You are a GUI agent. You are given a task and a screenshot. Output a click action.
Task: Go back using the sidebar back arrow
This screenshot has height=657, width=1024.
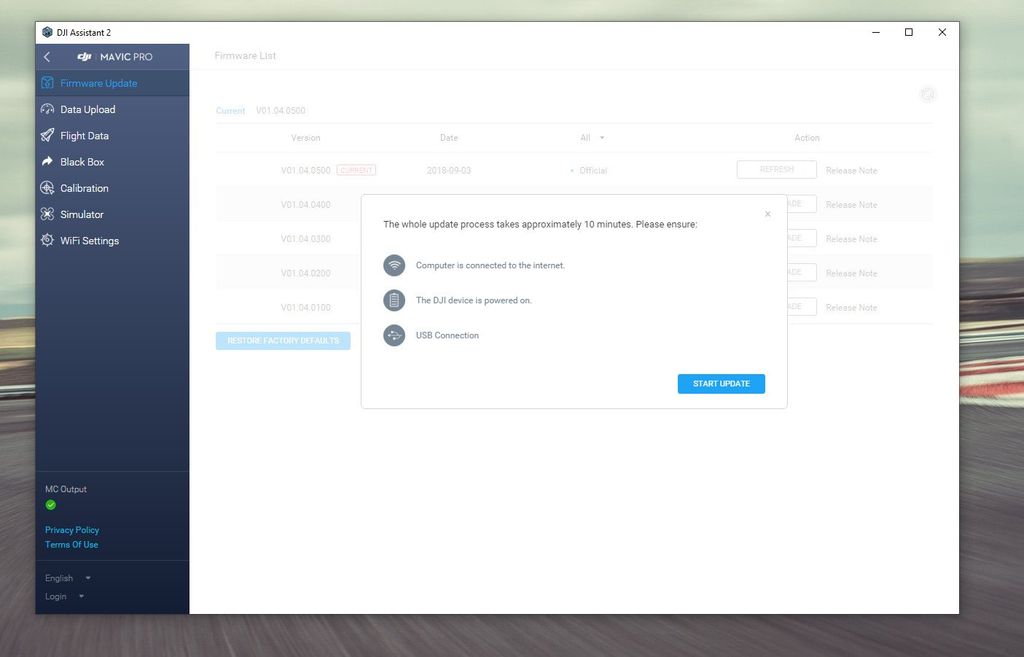[46, 57]
